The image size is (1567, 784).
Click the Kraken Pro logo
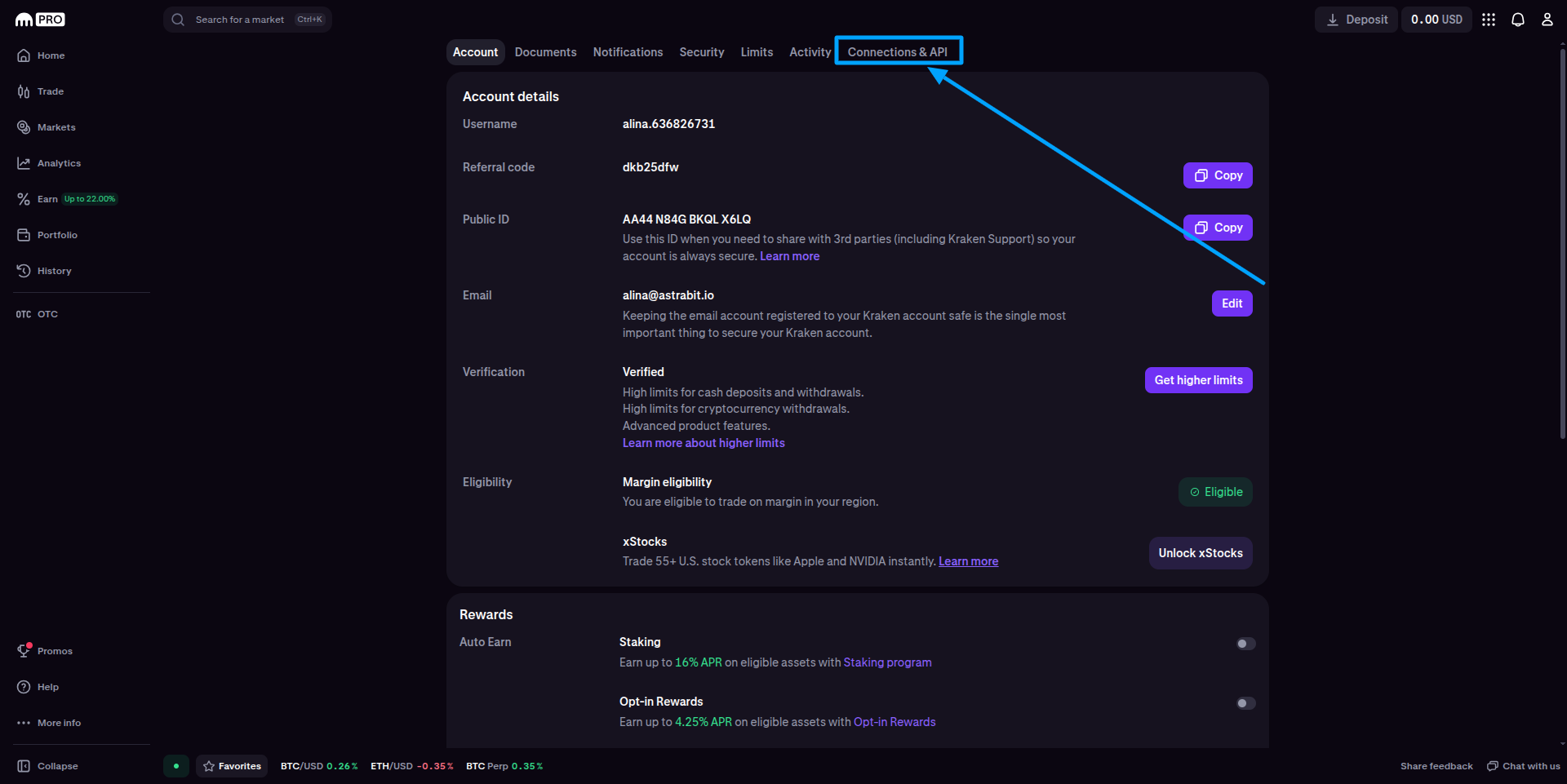[x=40, y=20]
